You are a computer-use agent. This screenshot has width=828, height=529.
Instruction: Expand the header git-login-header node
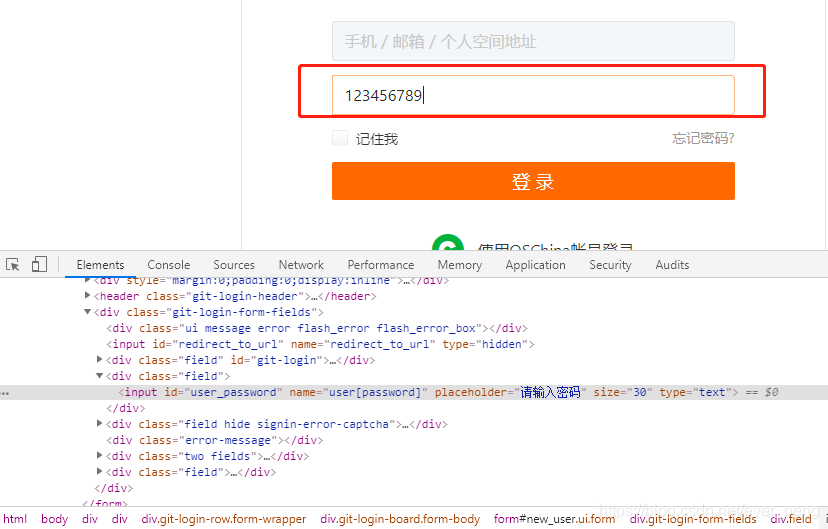(x=88, y=296)
